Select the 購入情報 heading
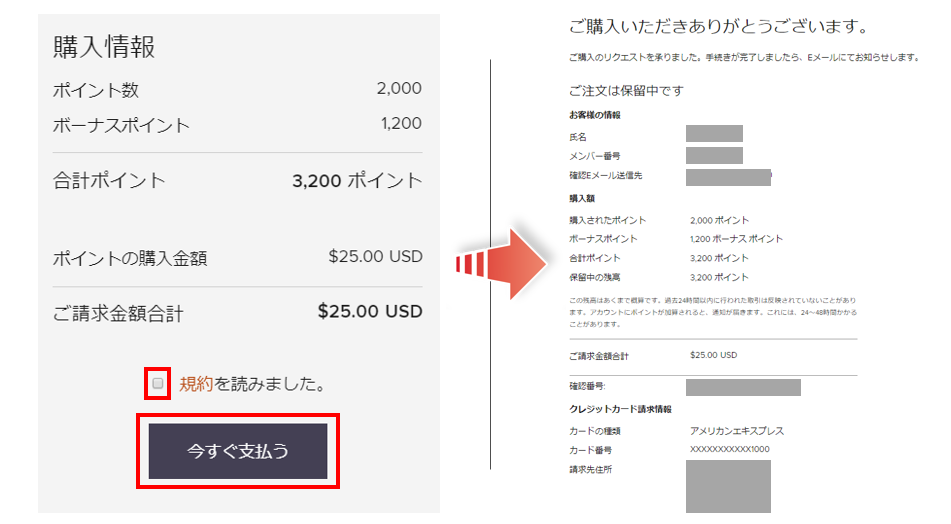The height and width of the screenshot is (524, 951). [104, 47]
